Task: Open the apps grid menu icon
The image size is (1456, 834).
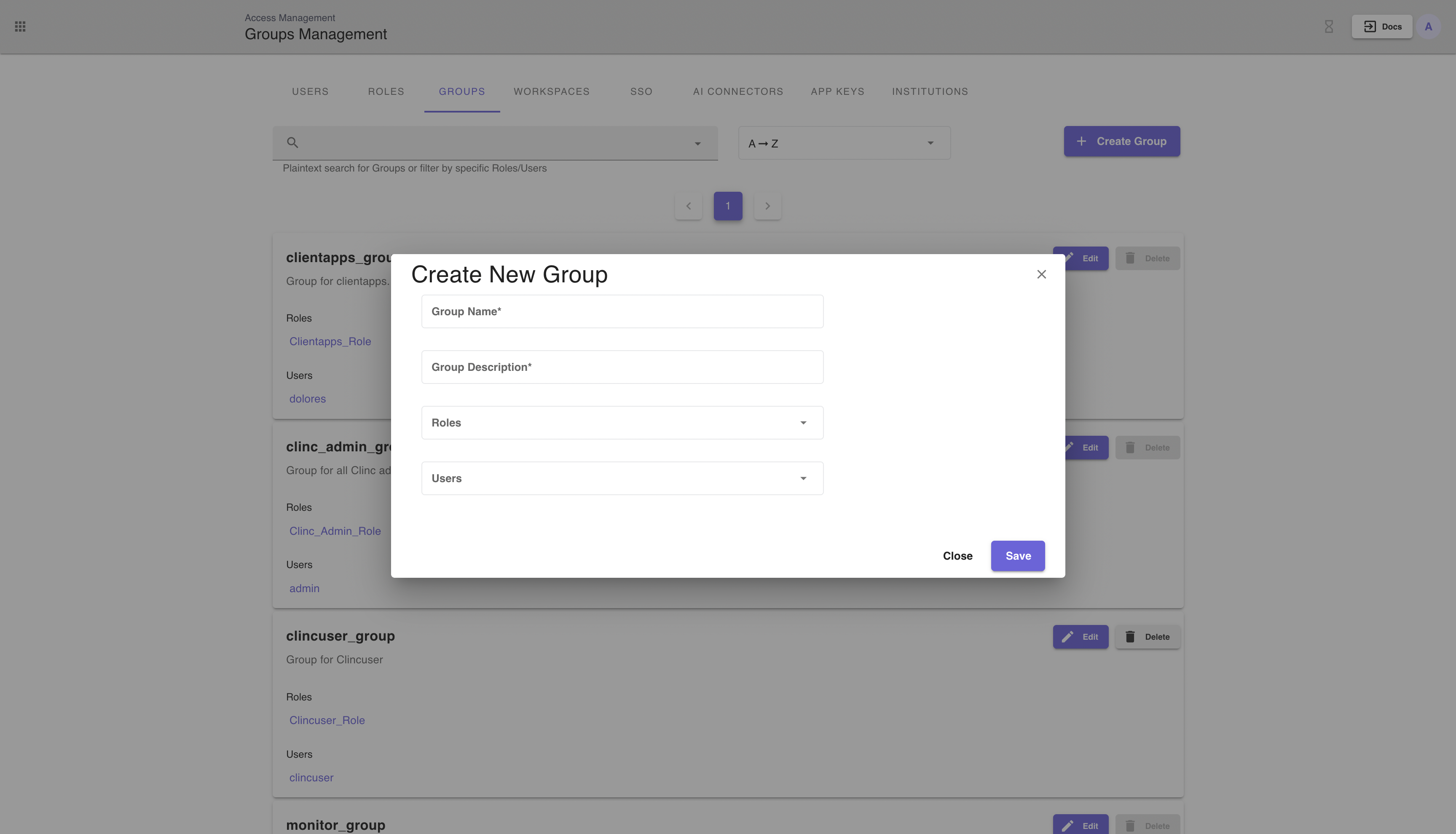Action: [x=20, y=27]
